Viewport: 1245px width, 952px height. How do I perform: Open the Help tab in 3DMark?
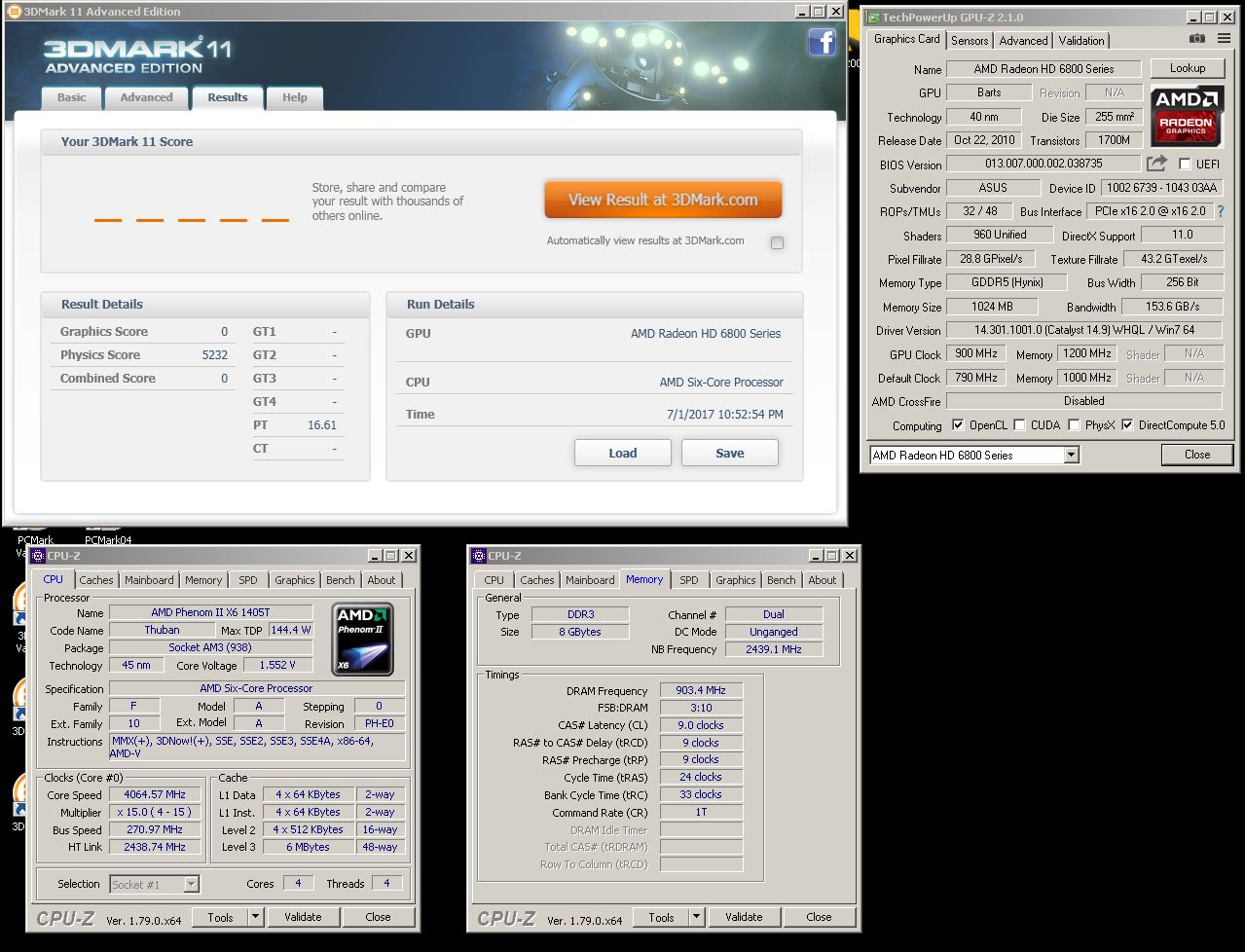point(295,97)
